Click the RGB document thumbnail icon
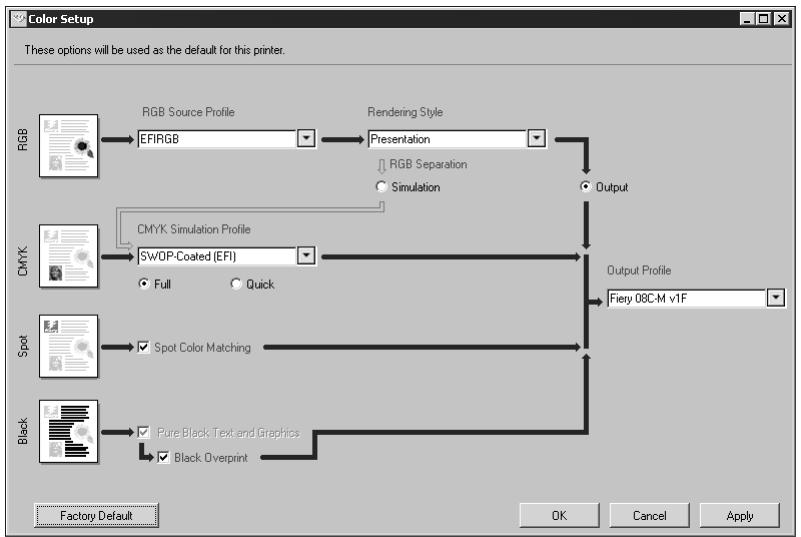The image size is (801, 537). [x=68, y=146]
